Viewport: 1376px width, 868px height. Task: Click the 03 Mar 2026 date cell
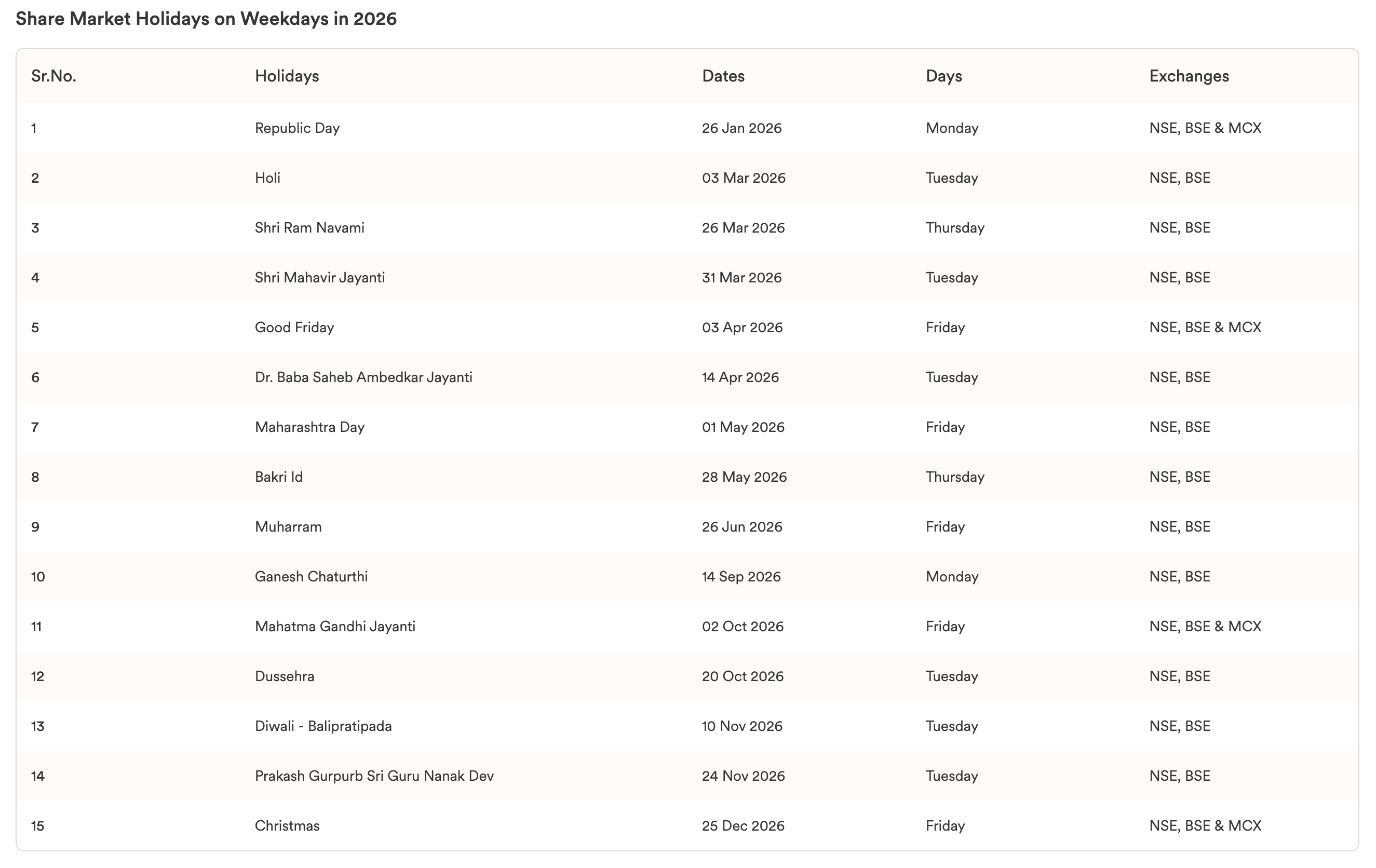(744, 178)
